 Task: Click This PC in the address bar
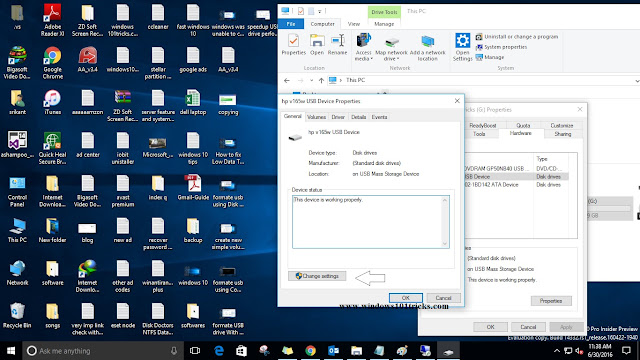(356, 80)
